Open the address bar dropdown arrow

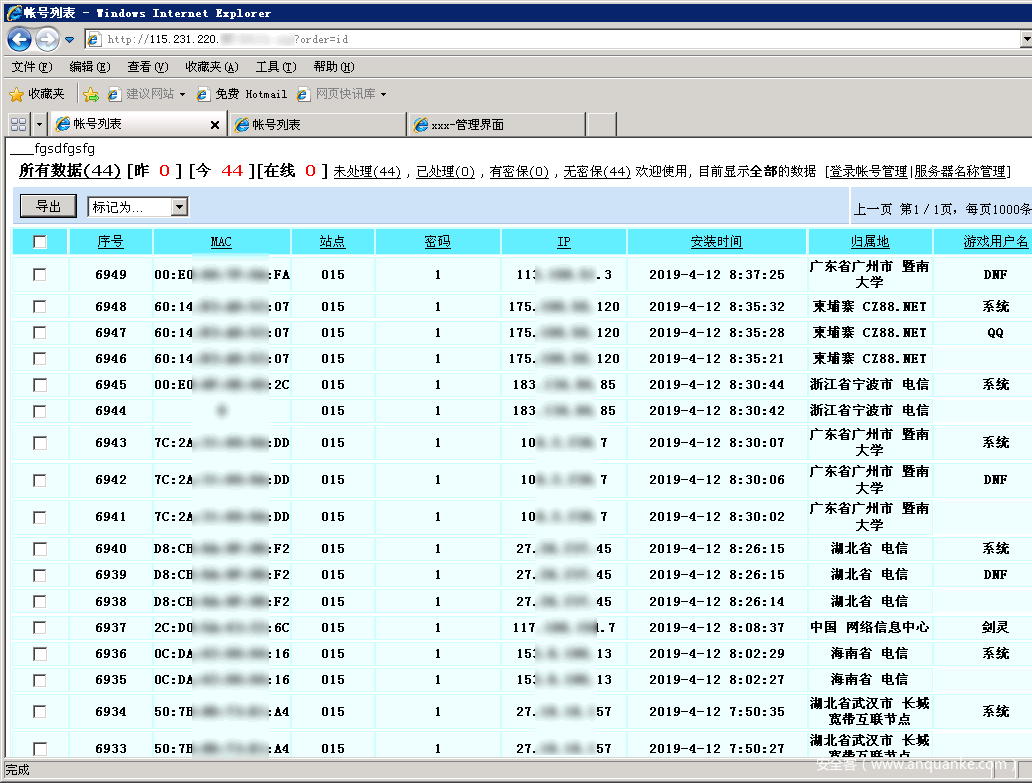coord(1025,40)
